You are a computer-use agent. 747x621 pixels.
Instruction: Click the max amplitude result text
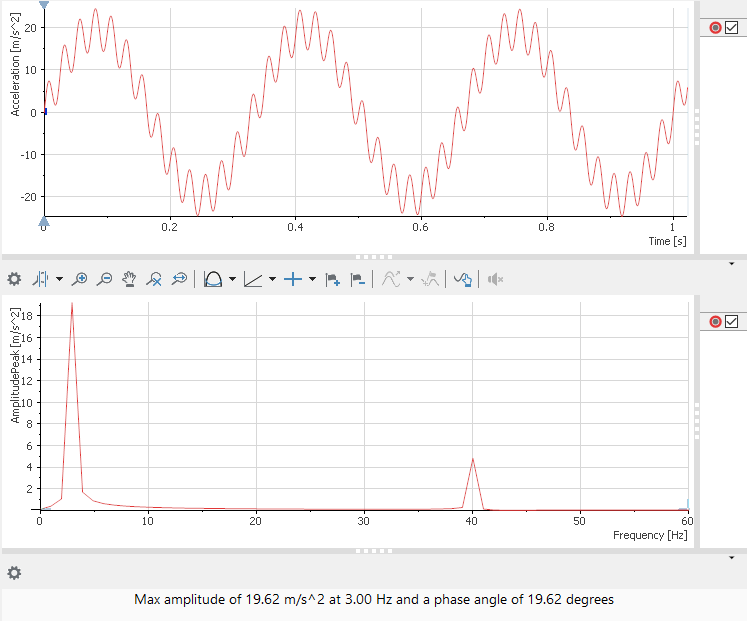pyautogui.click(x=374, y=600)
